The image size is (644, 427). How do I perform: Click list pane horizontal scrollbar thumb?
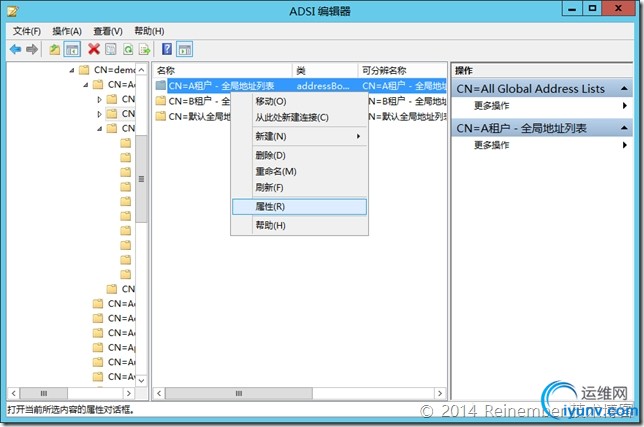239,393
